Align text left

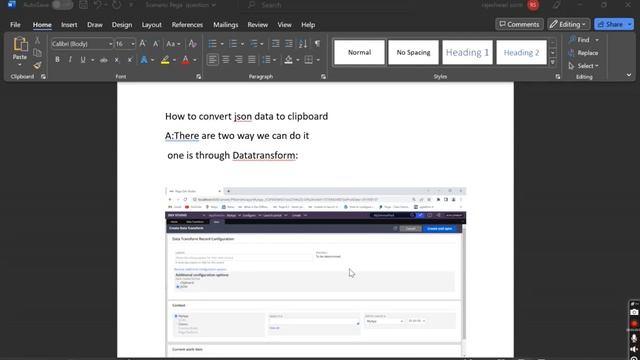[212, 60]
